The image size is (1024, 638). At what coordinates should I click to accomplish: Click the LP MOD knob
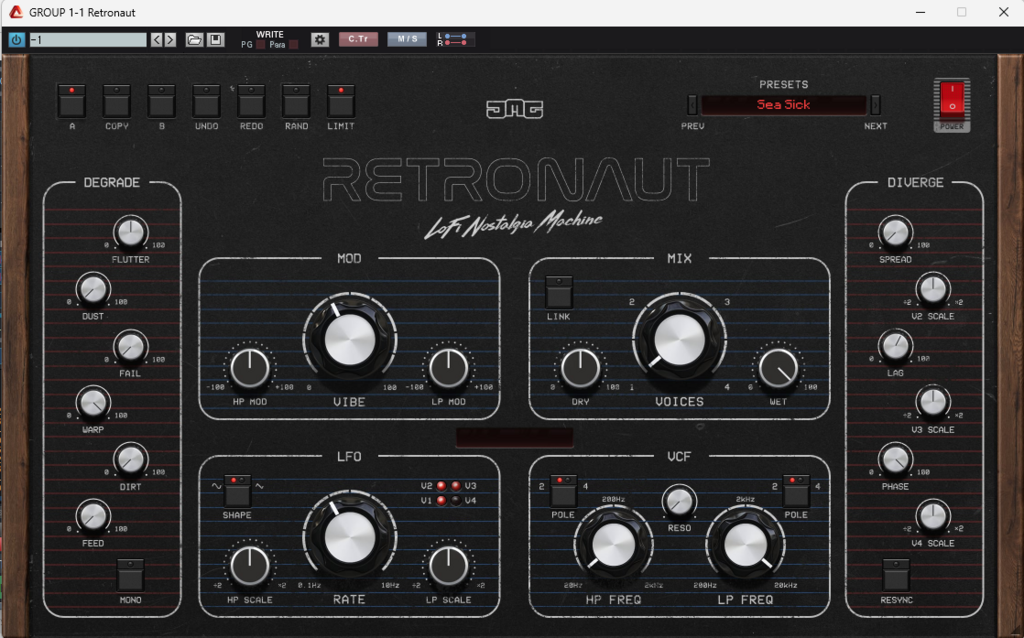448,368
